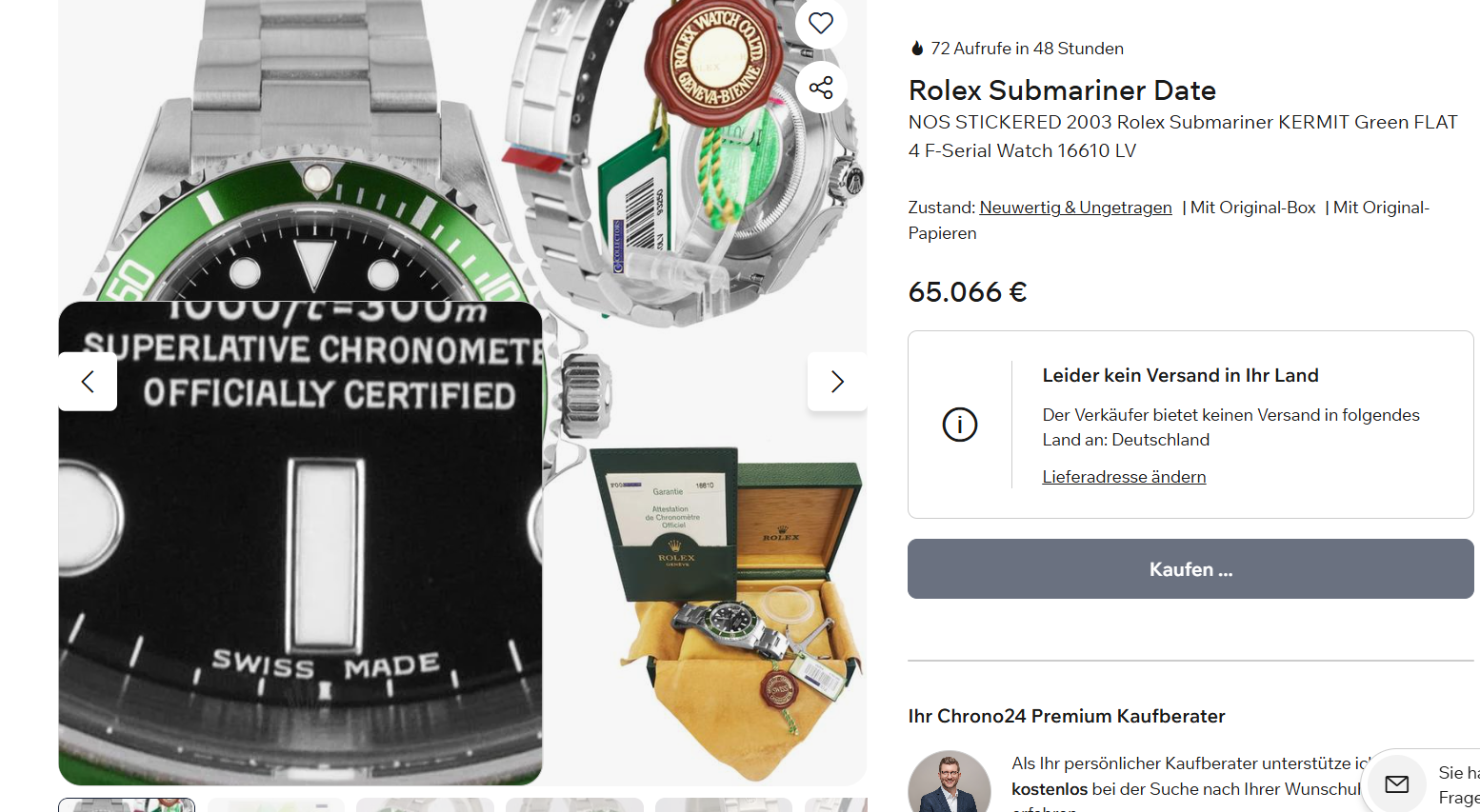1480x812 pixels.
Task: Select the second gallery thumbnail
Action: coord(276,805)
